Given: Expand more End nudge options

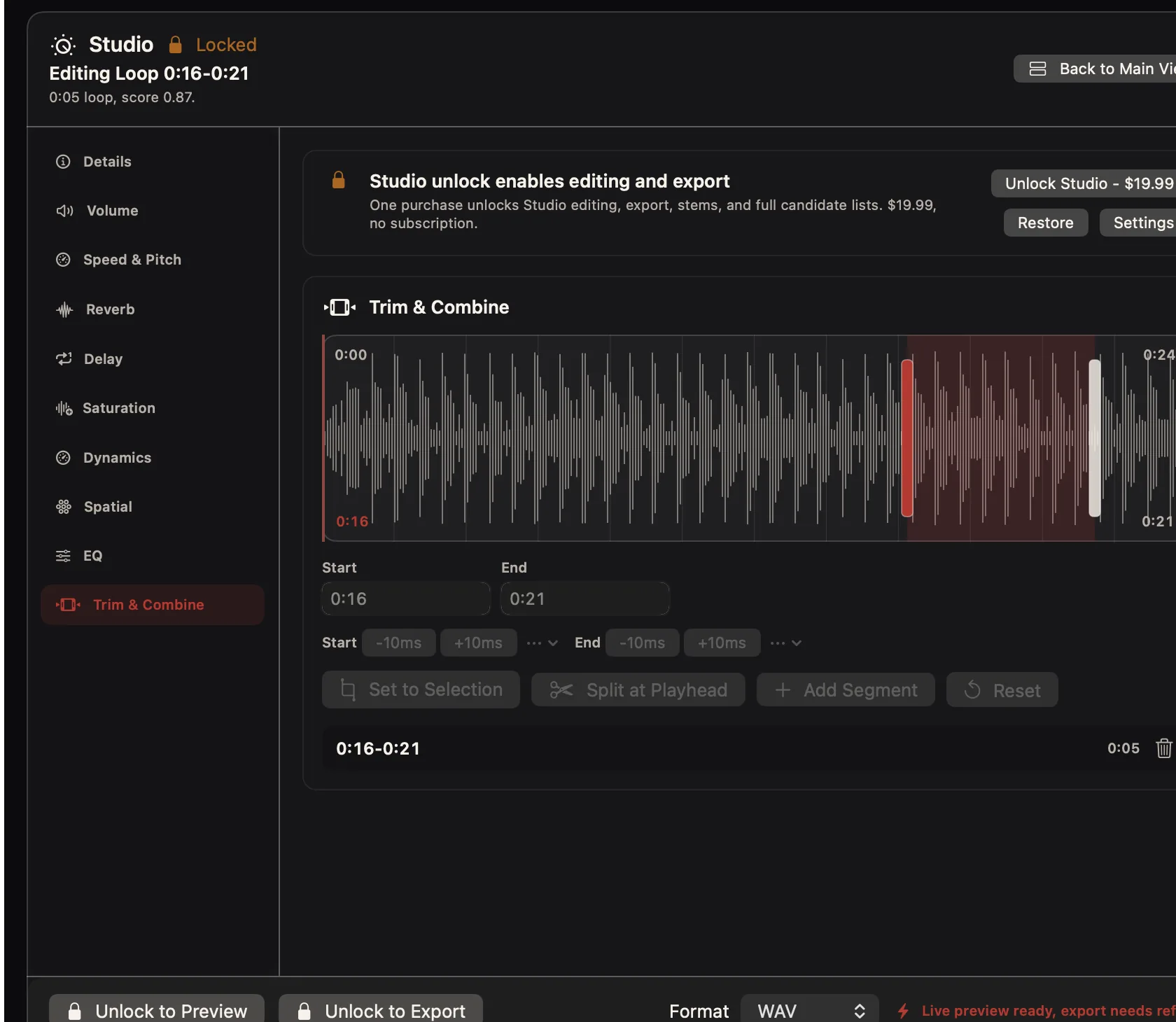Looking at the screenshot, I should (x=785, y=643).
